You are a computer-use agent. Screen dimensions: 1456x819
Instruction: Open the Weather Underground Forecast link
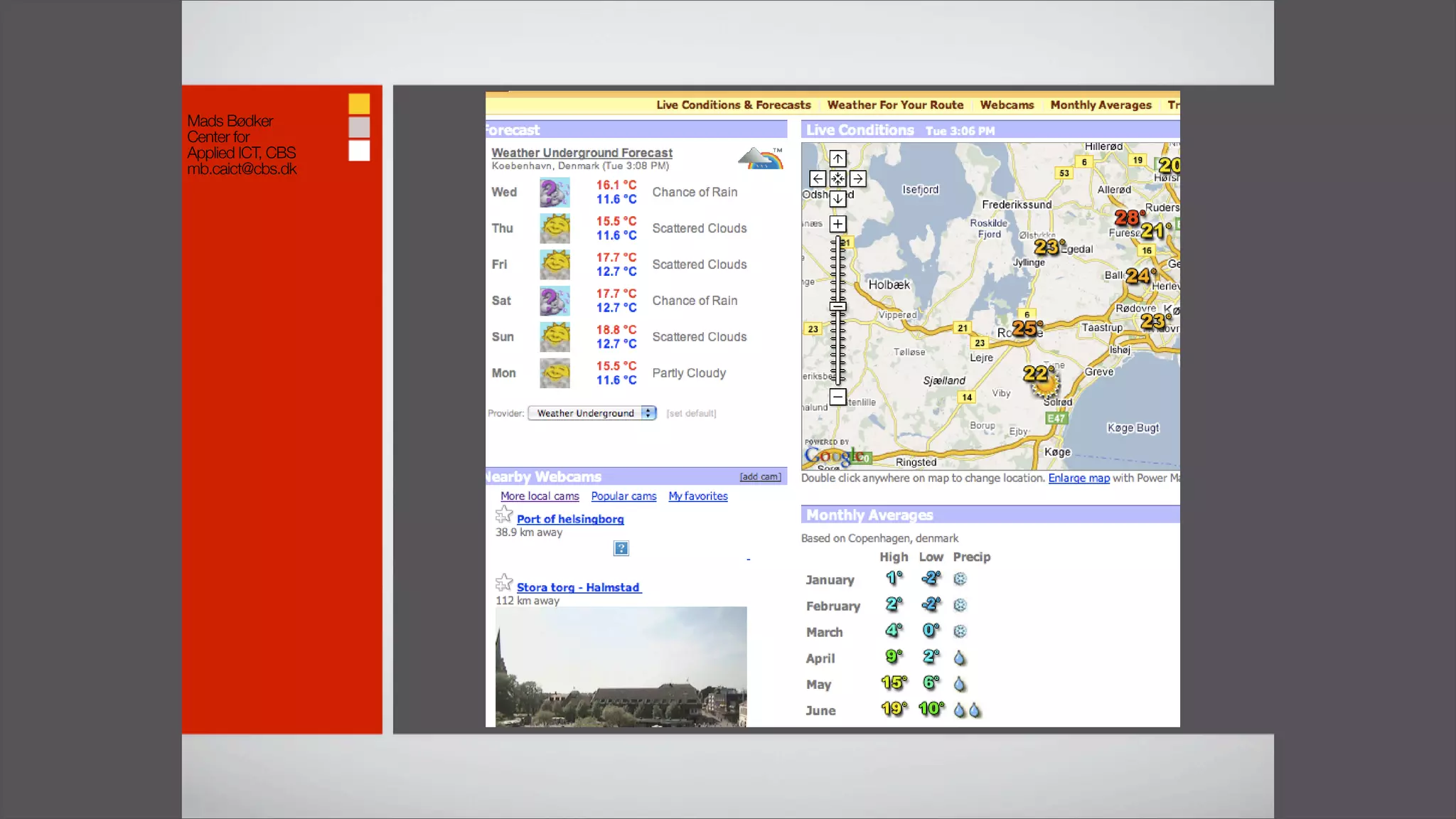(582, 152)
